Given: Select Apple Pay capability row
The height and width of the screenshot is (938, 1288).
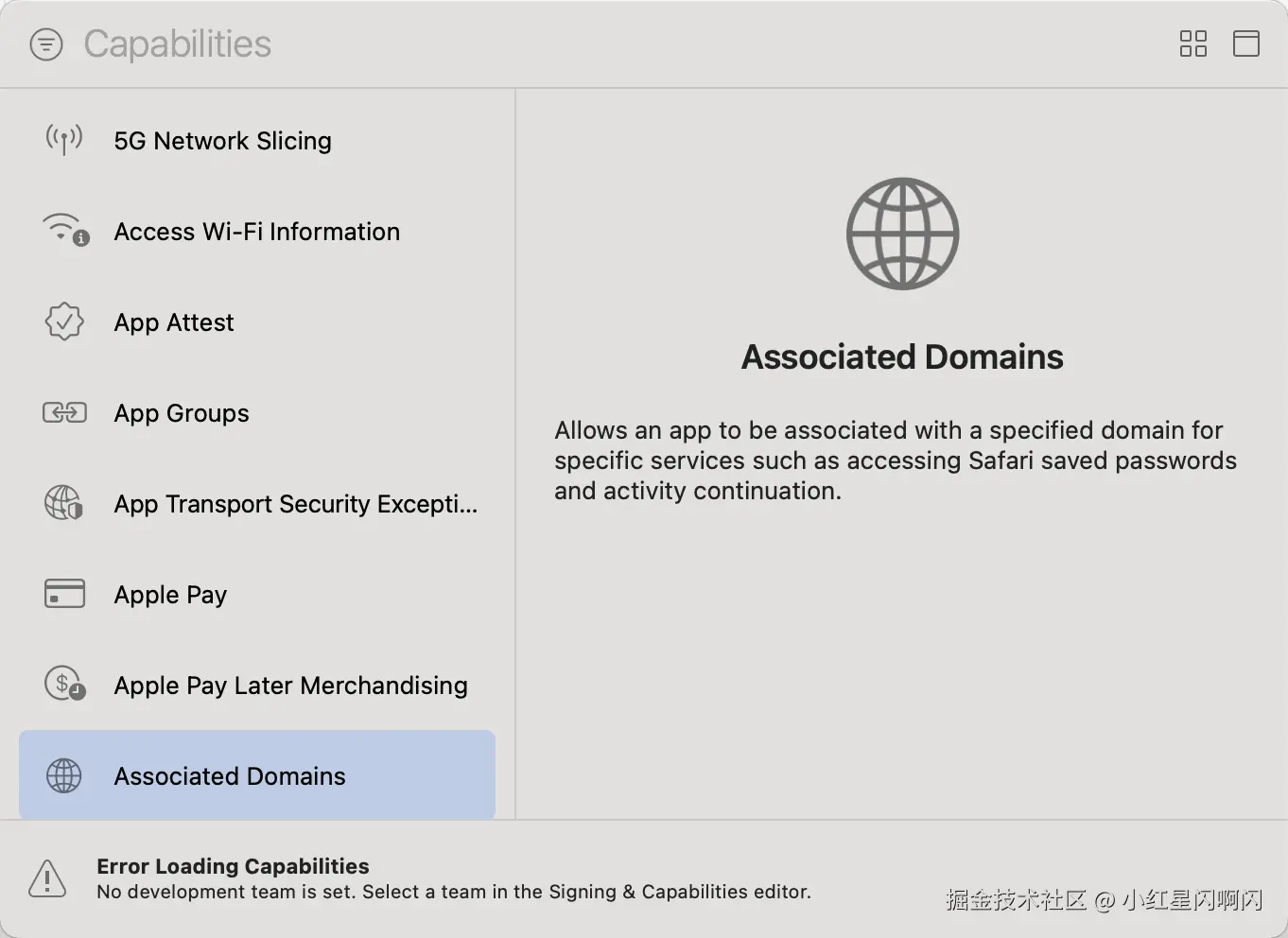Looking at the screenshot, I should tap(170, 595).
